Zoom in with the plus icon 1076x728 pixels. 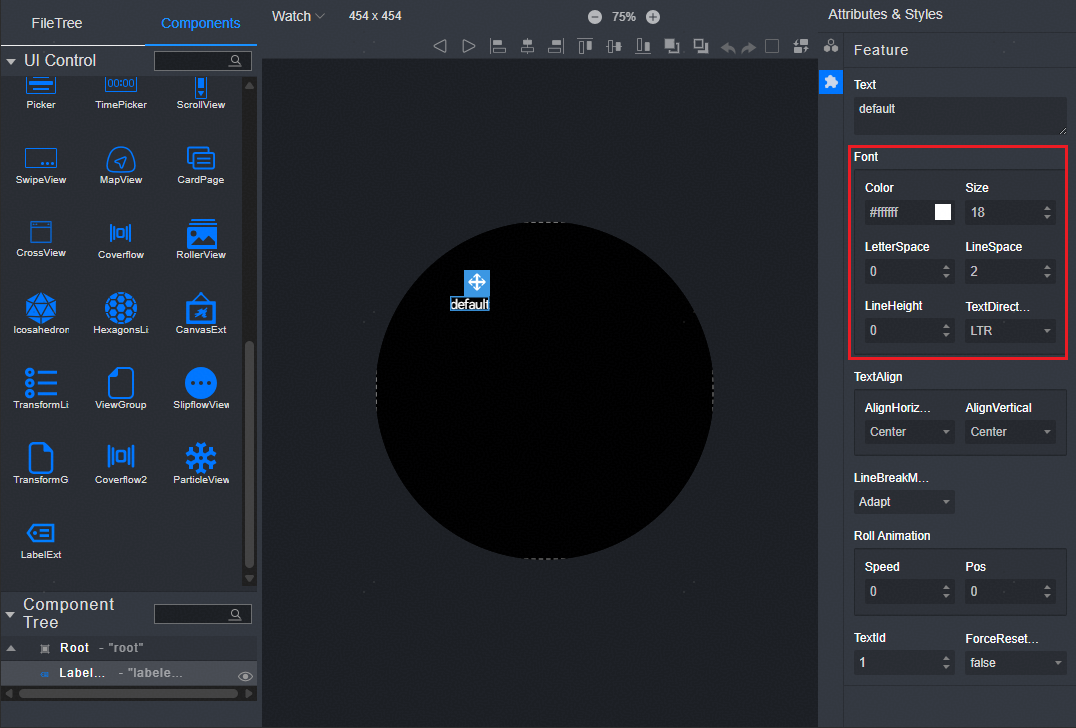click(653, 17)
